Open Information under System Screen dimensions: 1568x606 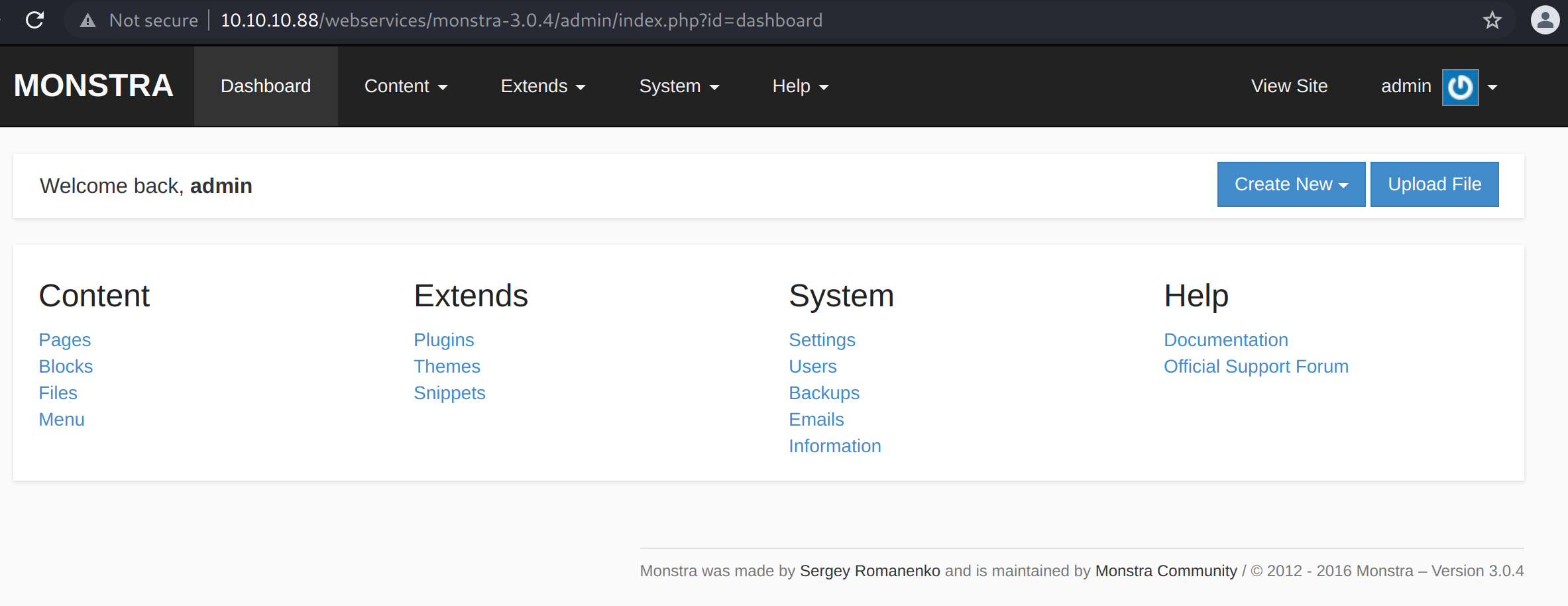[x=835, y=446]
